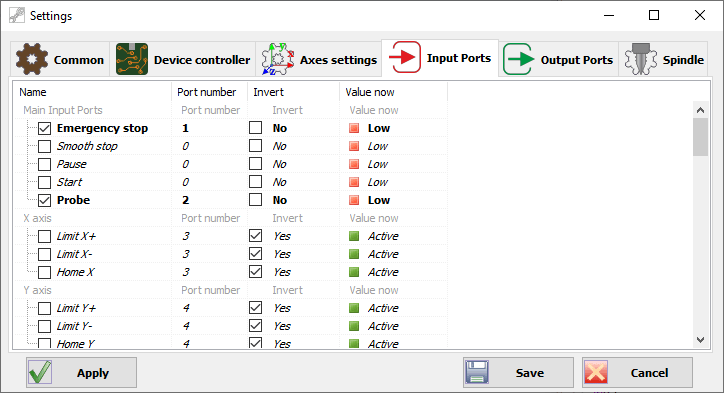The image size is (724, 393).
Task: Click the scrollbar down arrow
Action: [x=700, y=339]
